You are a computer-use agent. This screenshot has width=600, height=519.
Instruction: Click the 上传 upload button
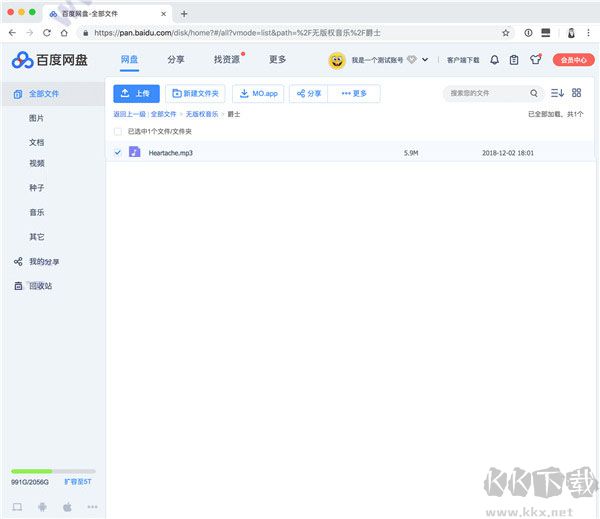click(136, 94)
